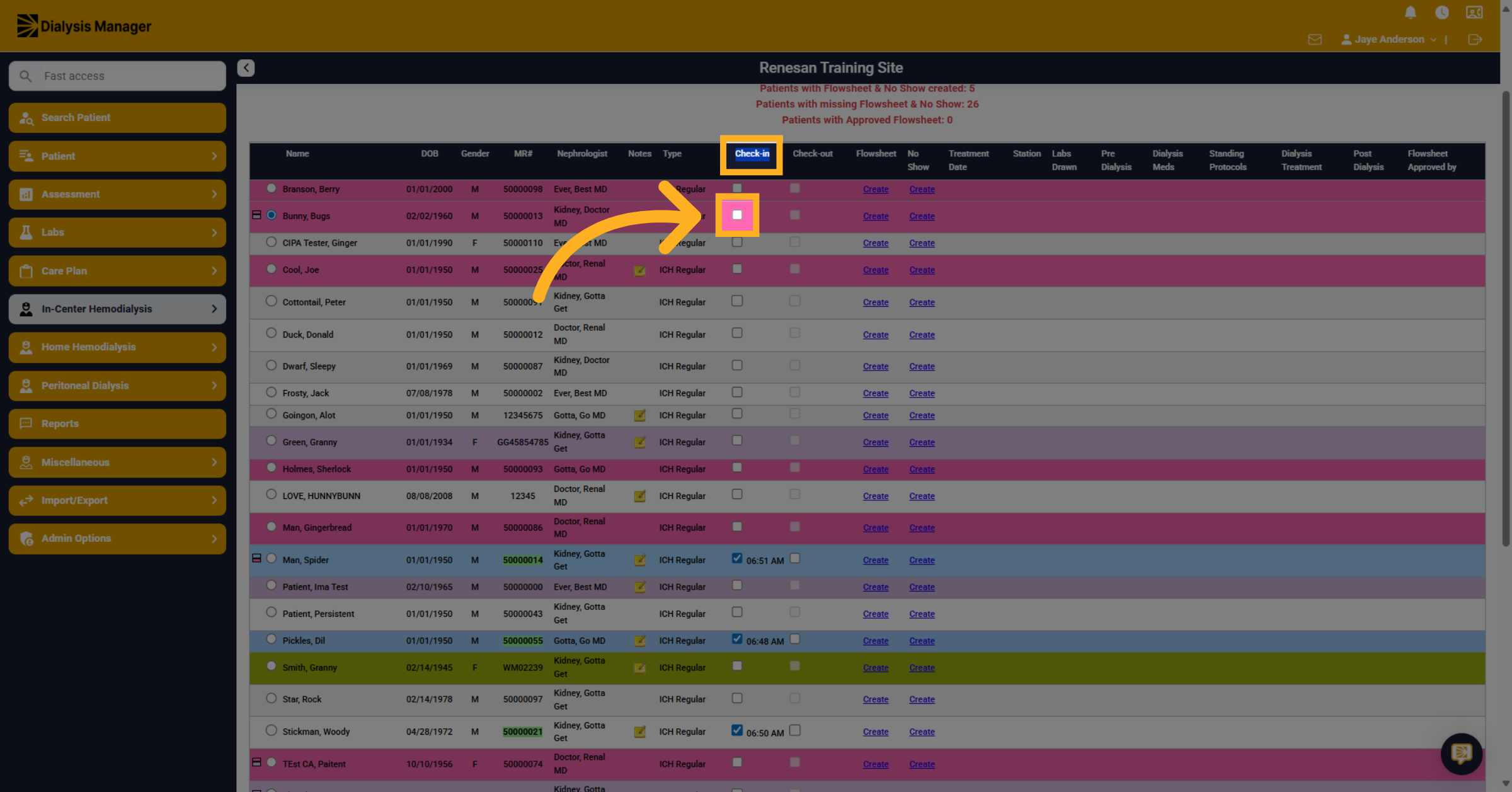Click Flowsheet Create link for Cottontail, Peter
Image resolution: width=1512 pixels, height=792 pixels.
(876, 302)
